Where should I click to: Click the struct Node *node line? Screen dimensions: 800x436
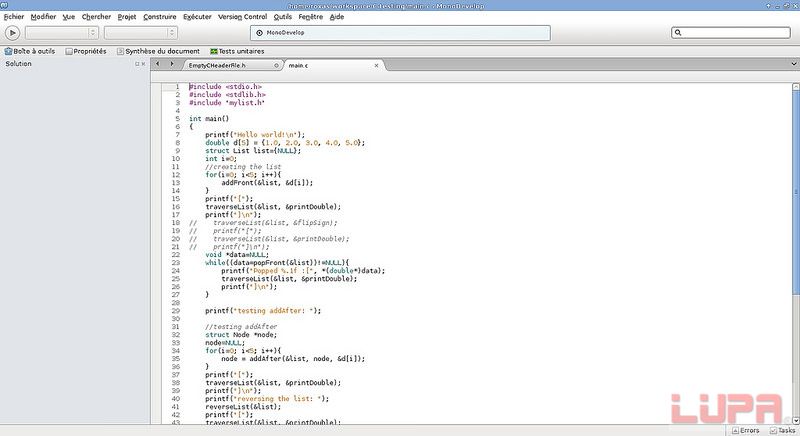click(x=241, y=335)
